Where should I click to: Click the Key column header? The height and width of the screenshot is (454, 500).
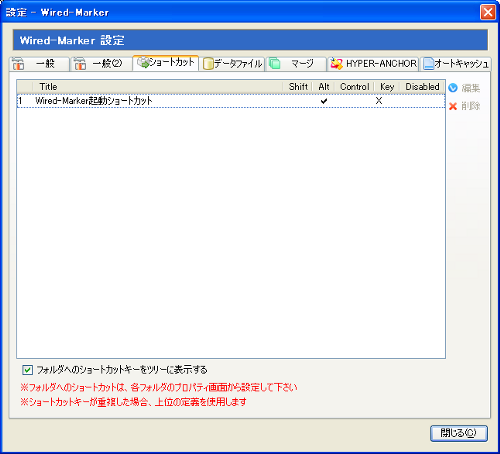(x=387, y=87)
